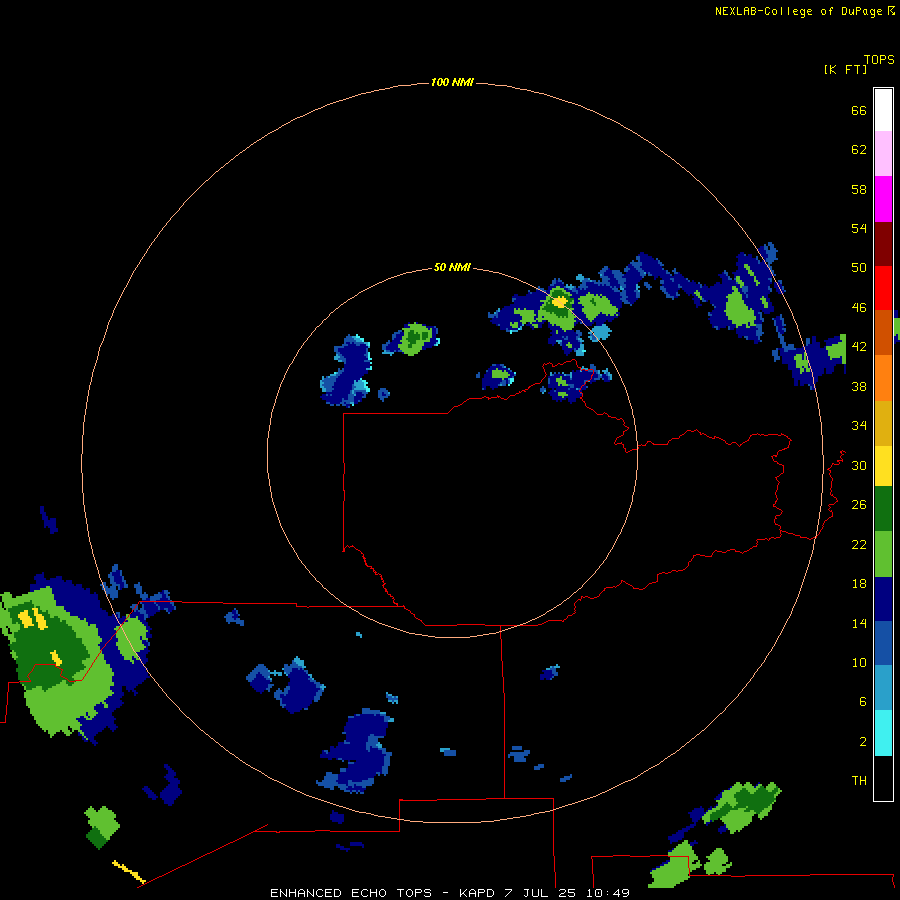Click the bright red legend swatch

pos(883,288)
